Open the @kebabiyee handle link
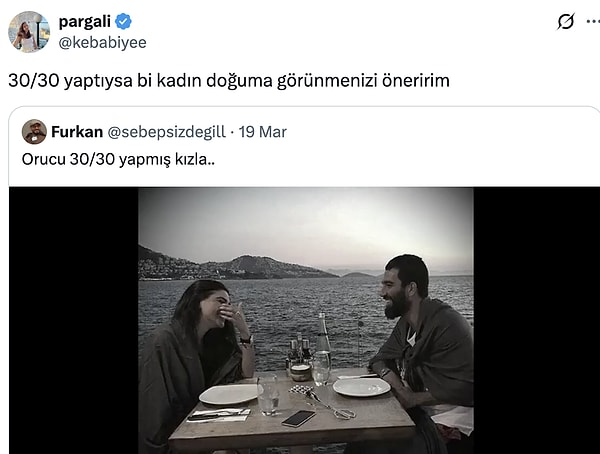 (x=103, y=42)
